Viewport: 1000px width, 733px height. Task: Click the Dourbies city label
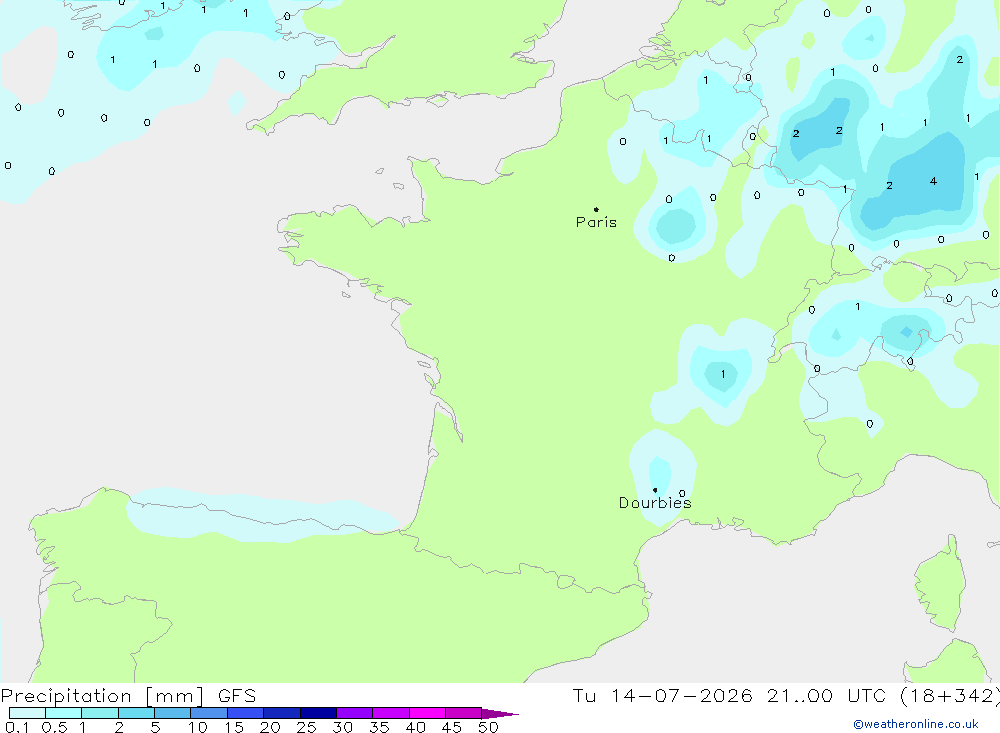(x=655, y=503)
